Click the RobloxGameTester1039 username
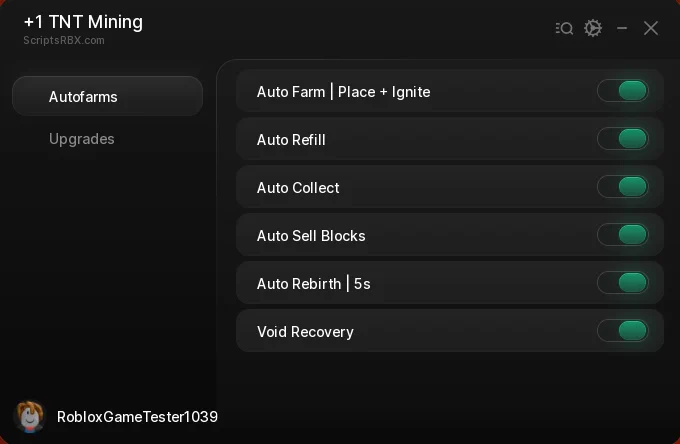The image size is (680, 444). coord(137,417)
